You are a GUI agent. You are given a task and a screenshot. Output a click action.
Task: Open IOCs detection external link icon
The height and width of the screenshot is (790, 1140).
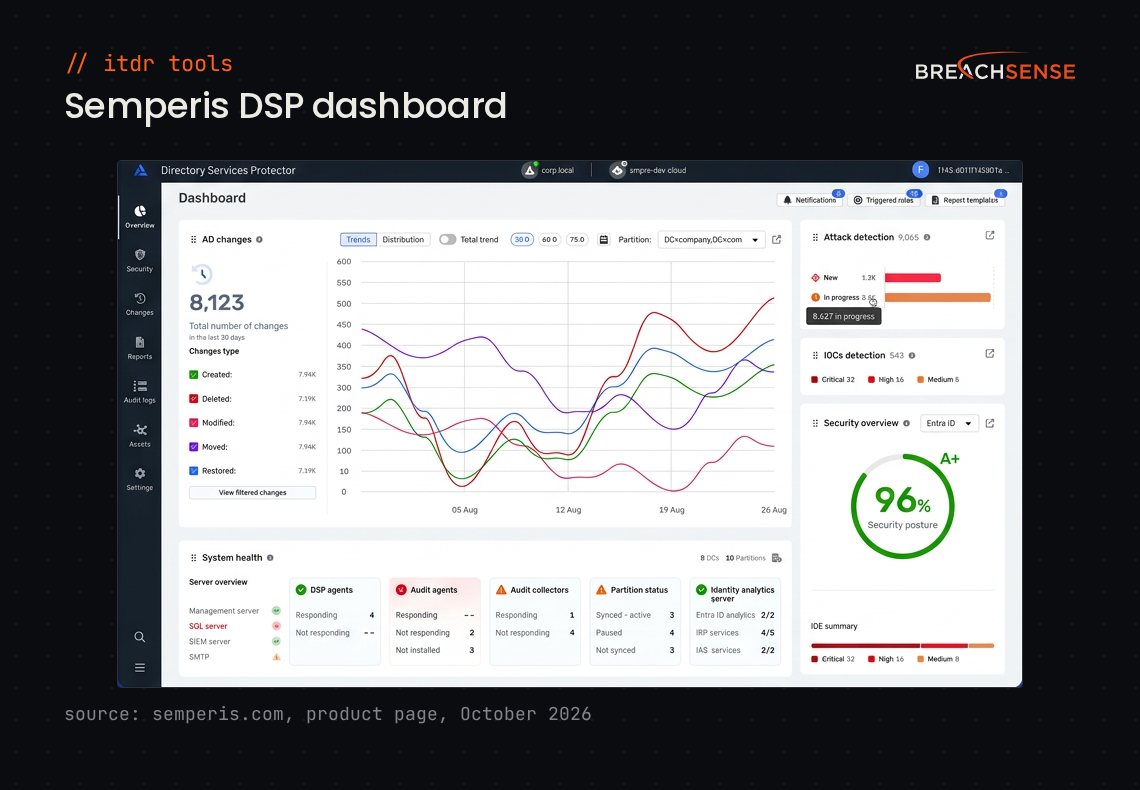[x=990, y=354]
